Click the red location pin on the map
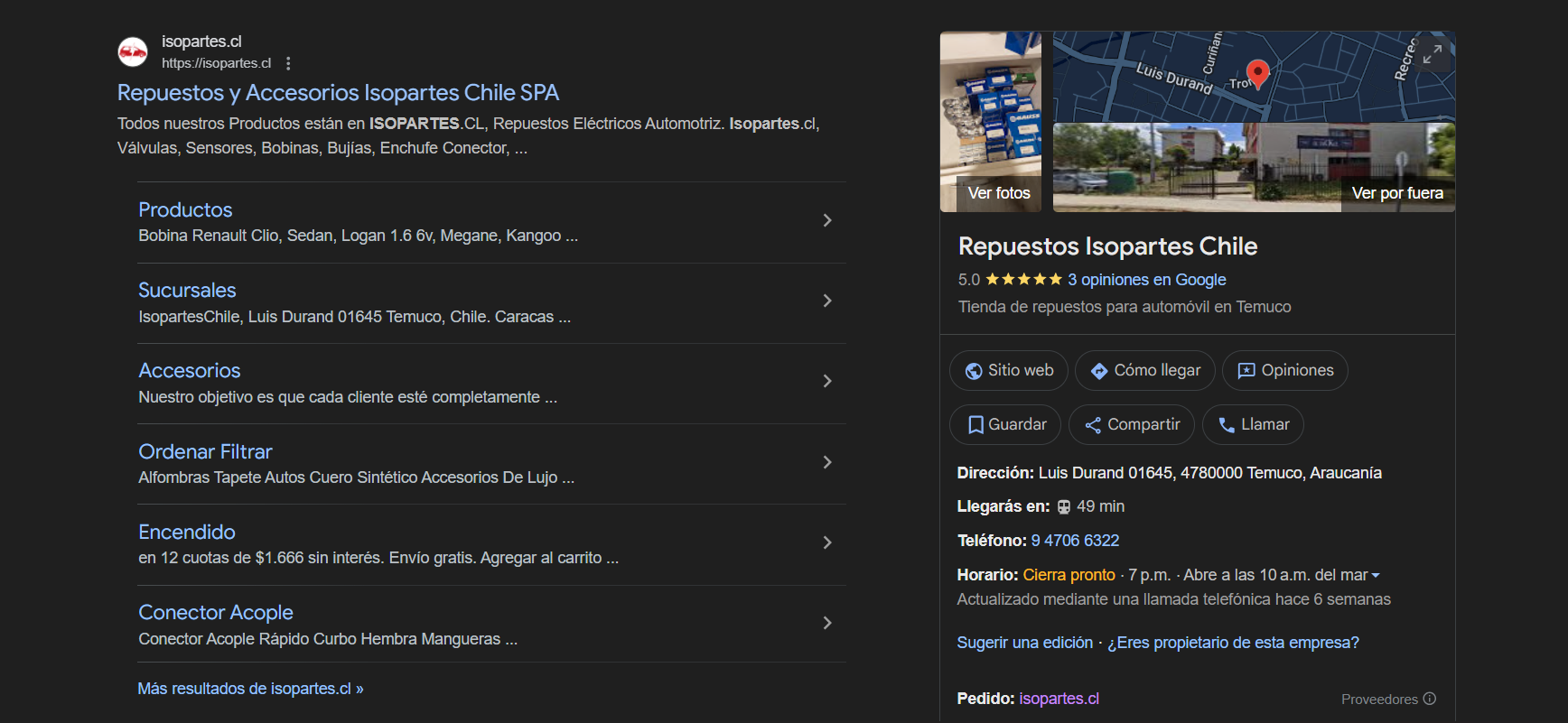Image resolution: width=1568 pixels, height=723 pixels. (x=1258, y=74)
